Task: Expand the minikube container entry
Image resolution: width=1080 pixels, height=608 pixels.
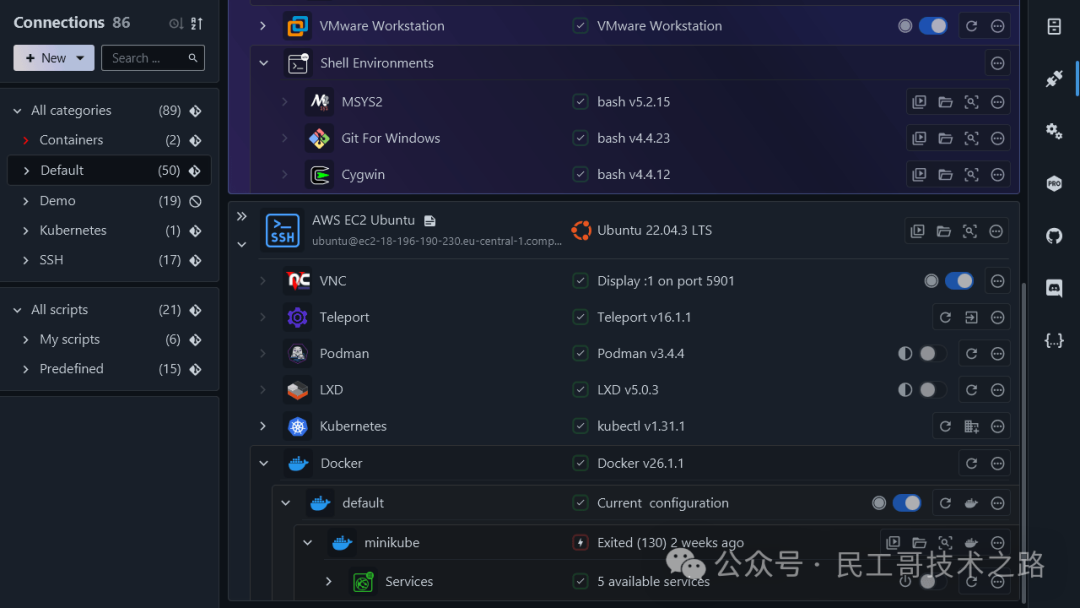Action: pyautogui.click(x=307, y=542)
